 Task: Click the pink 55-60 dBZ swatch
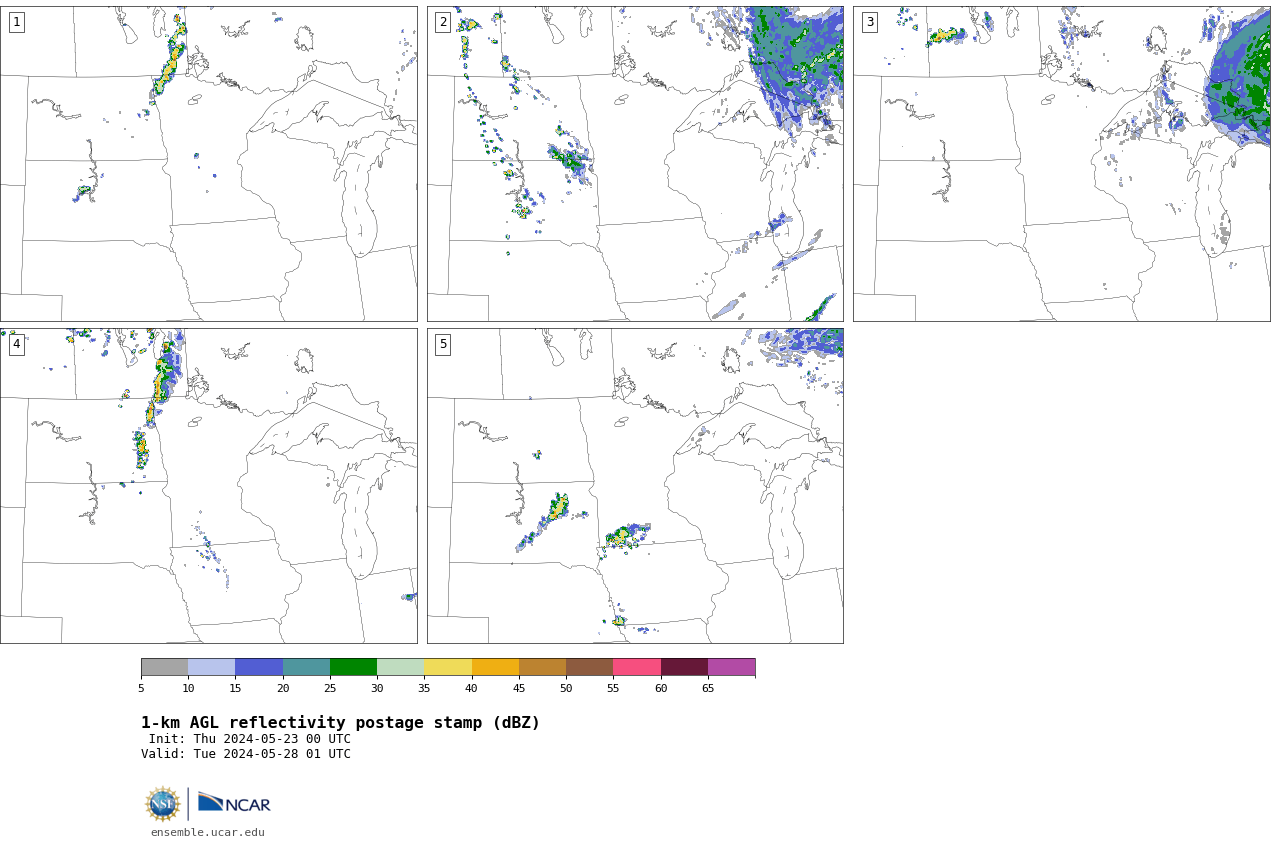[637, 667]
